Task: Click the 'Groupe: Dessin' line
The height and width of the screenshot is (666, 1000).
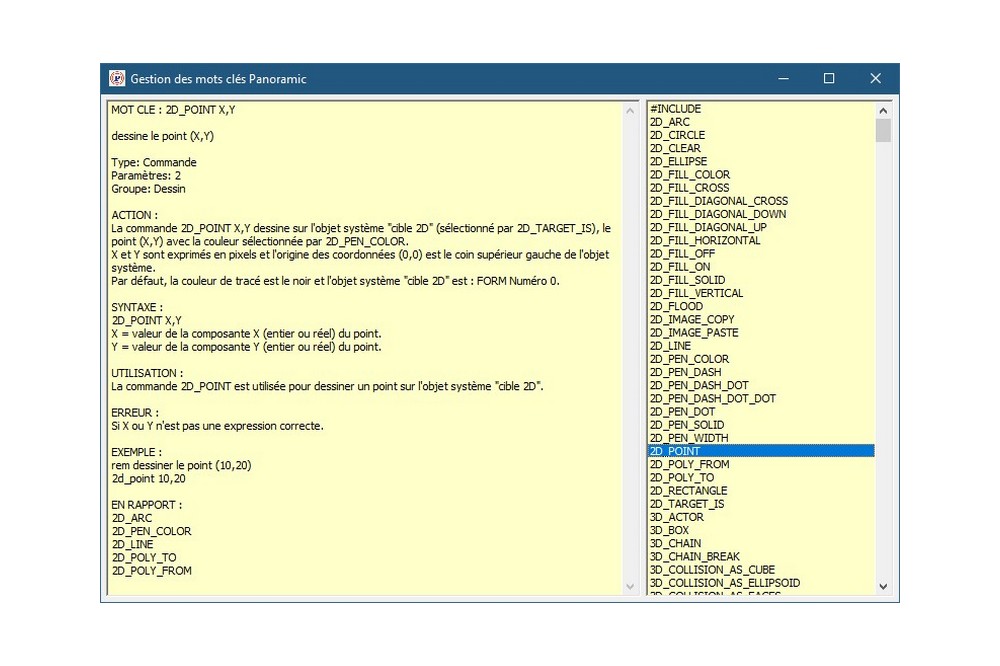Action: coord(149,189)
